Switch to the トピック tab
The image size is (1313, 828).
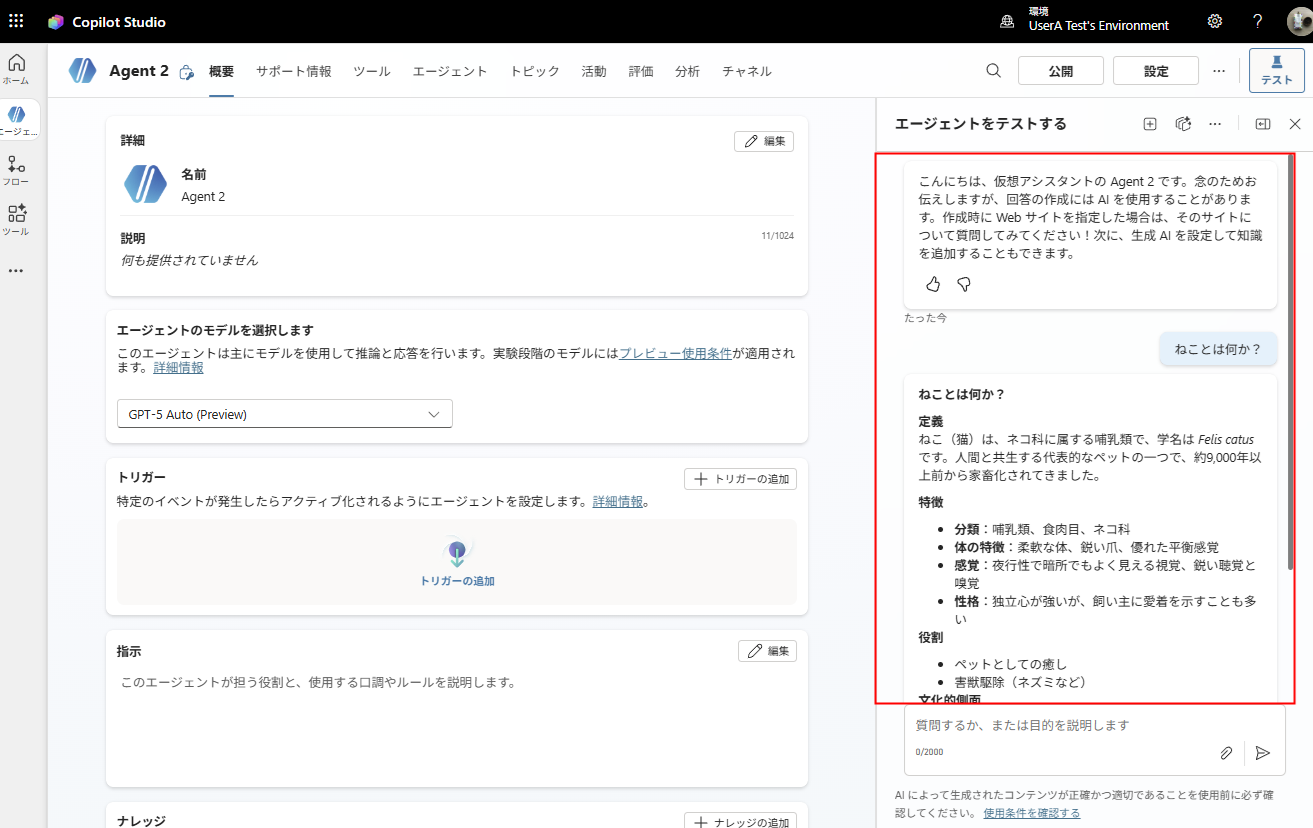[534, 71]
